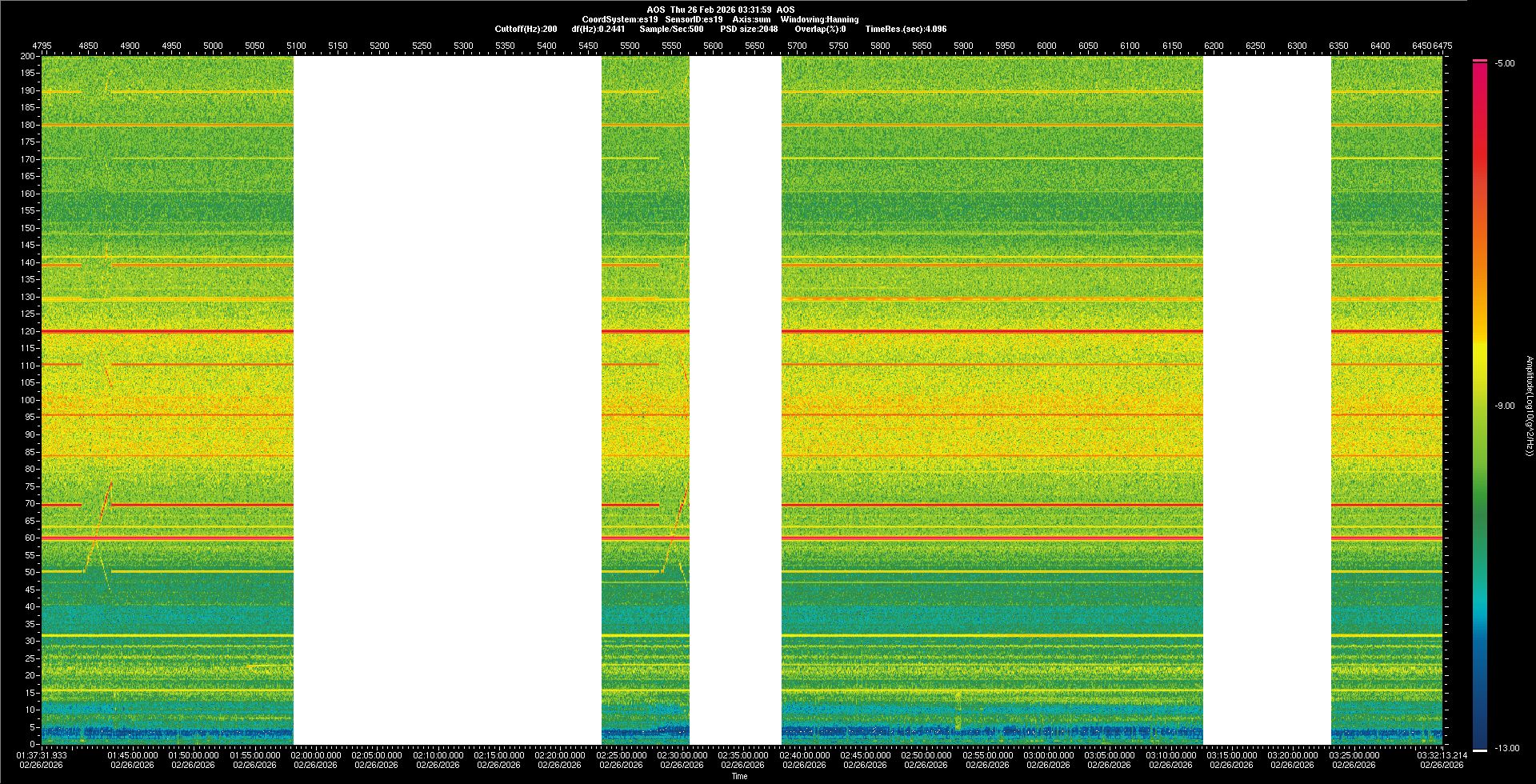Click the 01:37:31.933 start time label
Screen dimensions: 1536x784
[x=42, y=755]
